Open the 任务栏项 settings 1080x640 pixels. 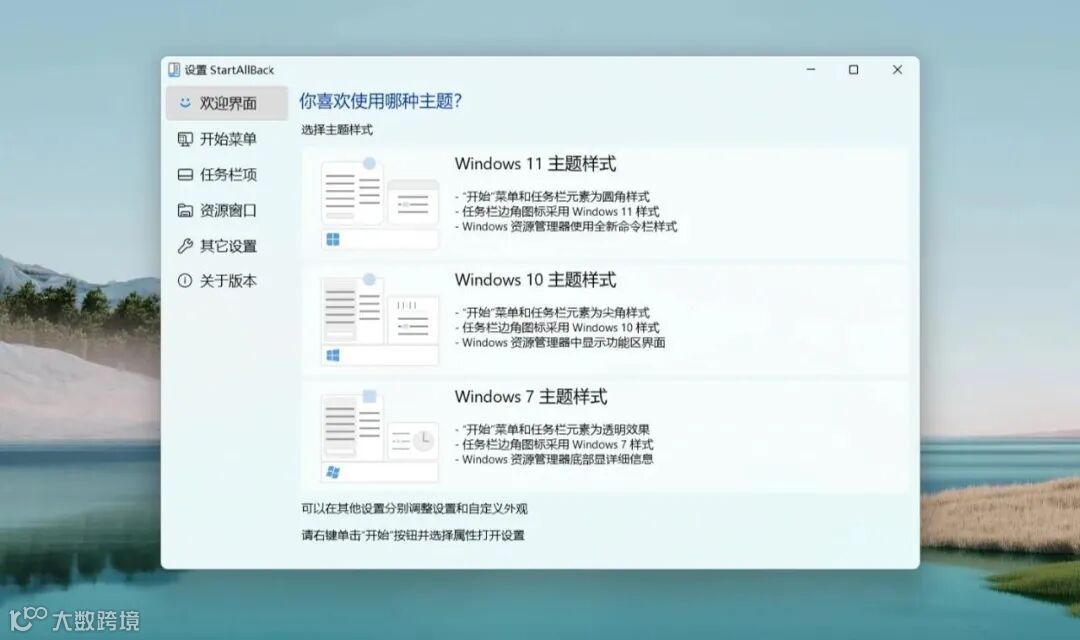click(227, 175)
